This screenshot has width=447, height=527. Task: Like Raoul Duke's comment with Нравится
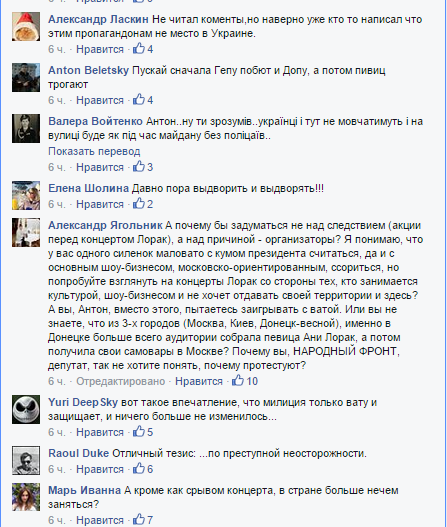coord(100,469)
